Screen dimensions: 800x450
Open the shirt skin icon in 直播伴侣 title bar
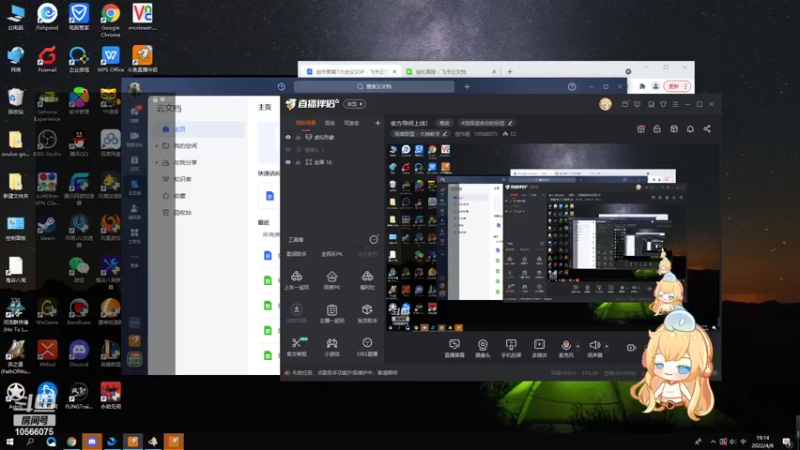pos(663,104)
